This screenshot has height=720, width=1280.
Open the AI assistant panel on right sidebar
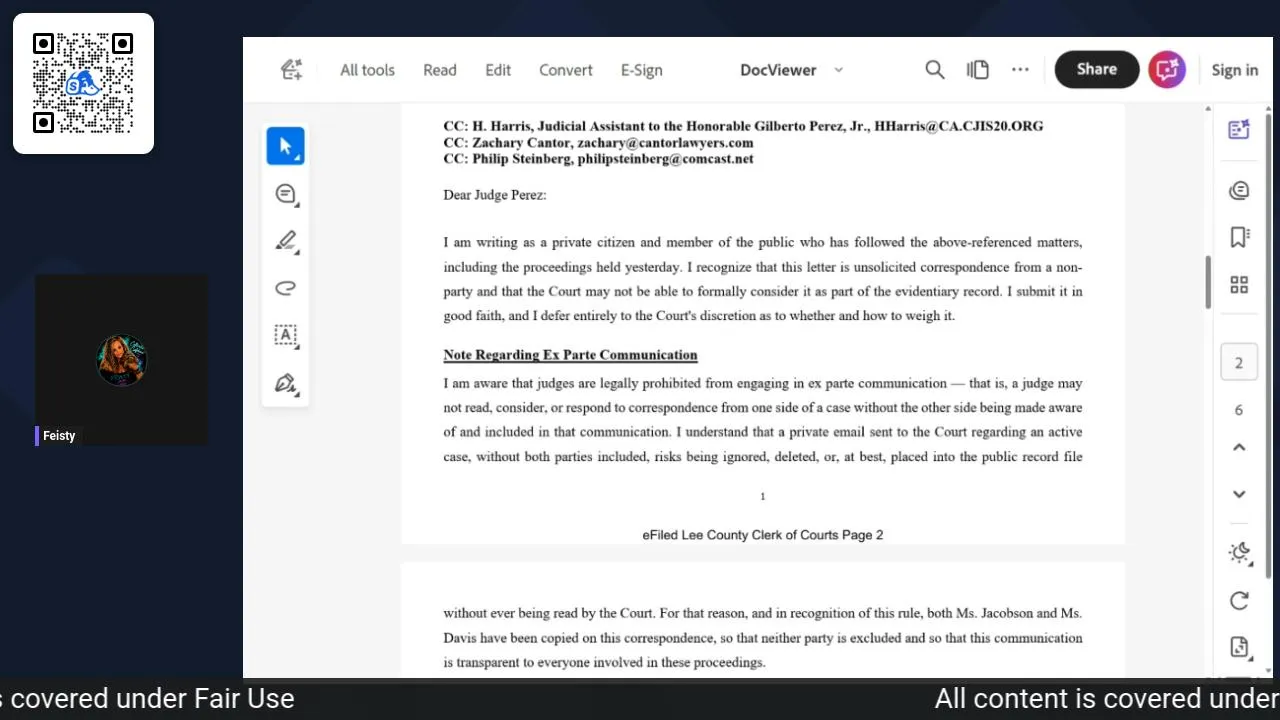click(1239, 129)
